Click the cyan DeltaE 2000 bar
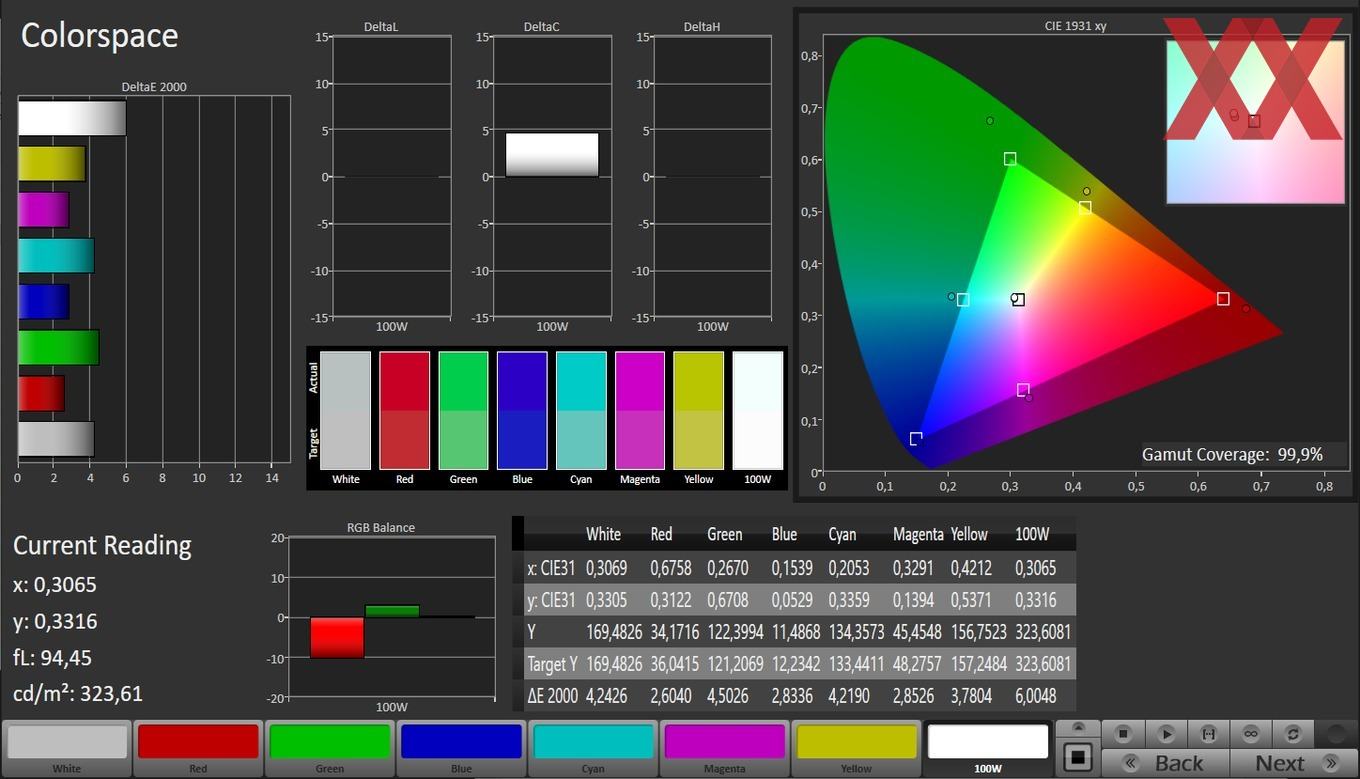1360x779 pixels. 56,256
